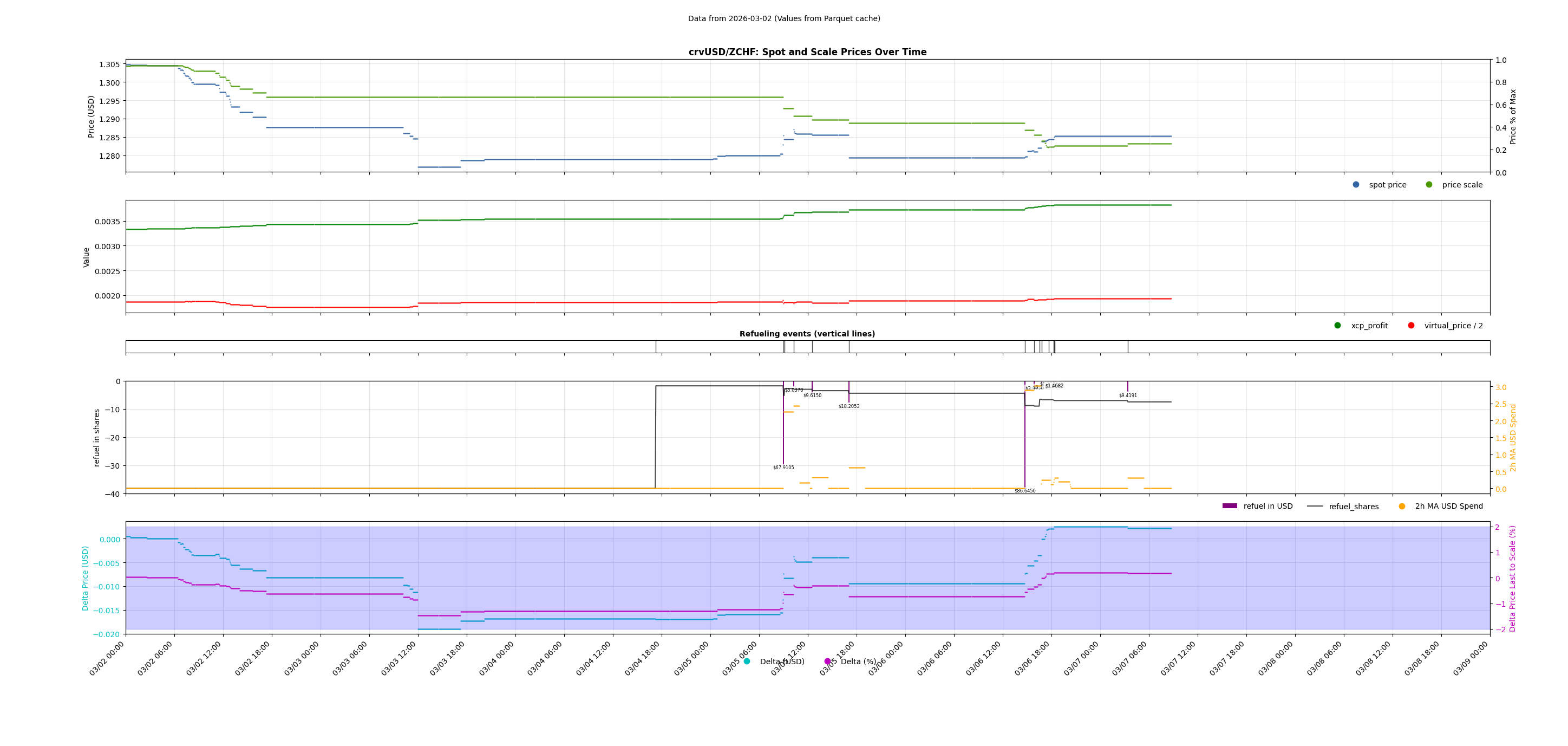This screenshot has width=1568, height=746.
Task: Click the red virtual_price / 2 legend dot
Action: pyautogui.click(x=1411, y=325)
